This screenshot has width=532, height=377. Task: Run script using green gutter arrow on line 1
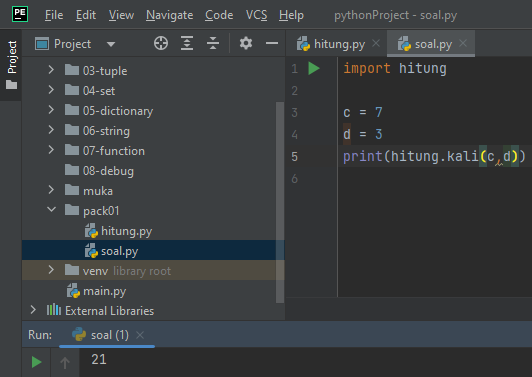[x=314, y=69]
